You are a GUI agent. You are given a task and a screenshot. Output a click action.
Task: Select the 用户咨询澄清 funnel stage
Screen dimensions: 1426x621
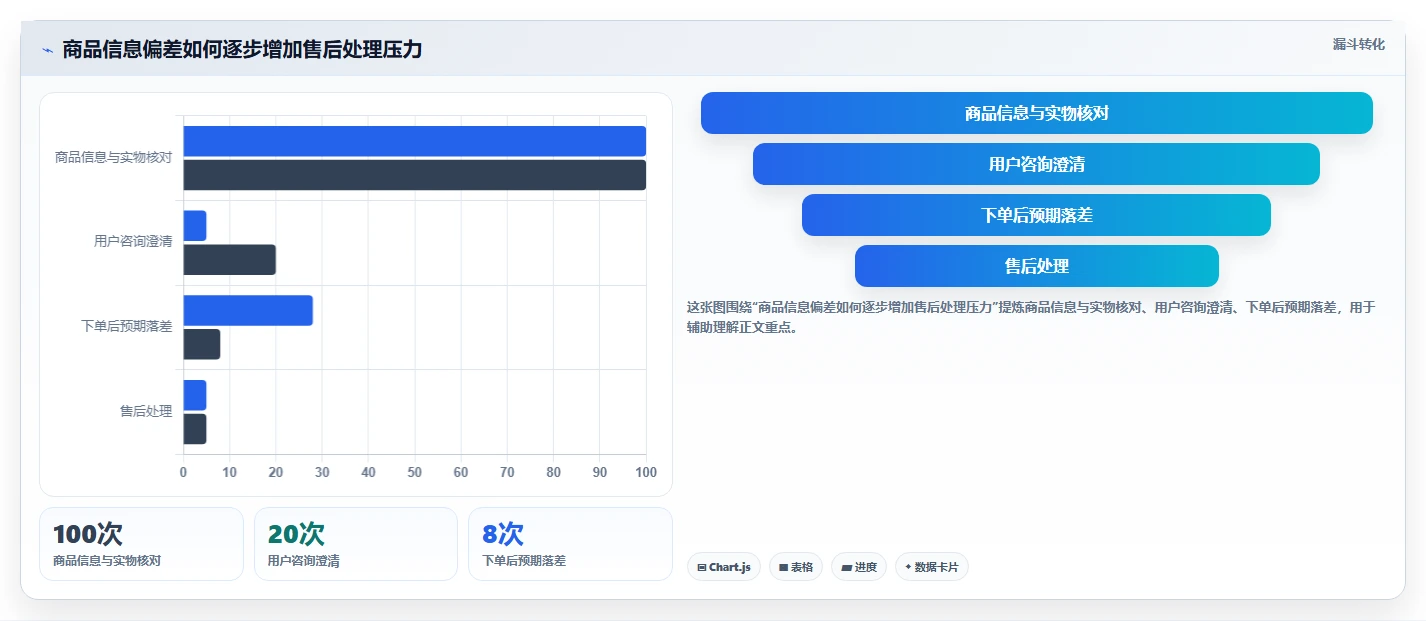click(1036, 164)
